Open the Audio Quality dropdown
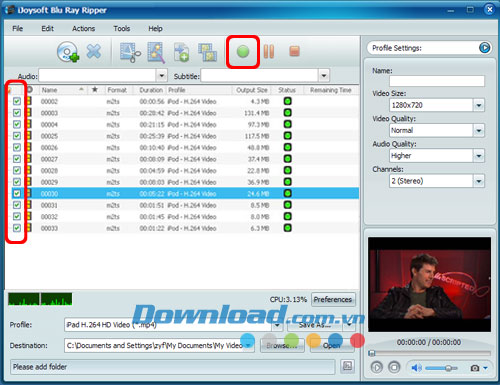Viewport: 500px width, 385px height. pos(479,156)
